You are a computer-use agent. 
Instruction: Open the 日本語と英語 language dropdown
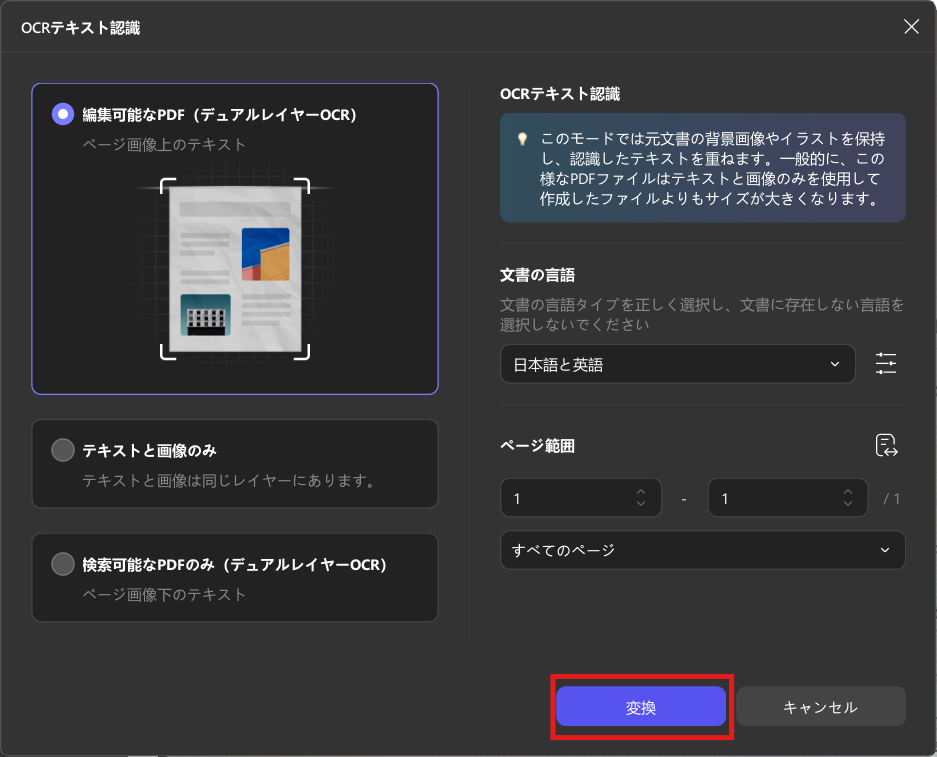(x=677, y=365)
